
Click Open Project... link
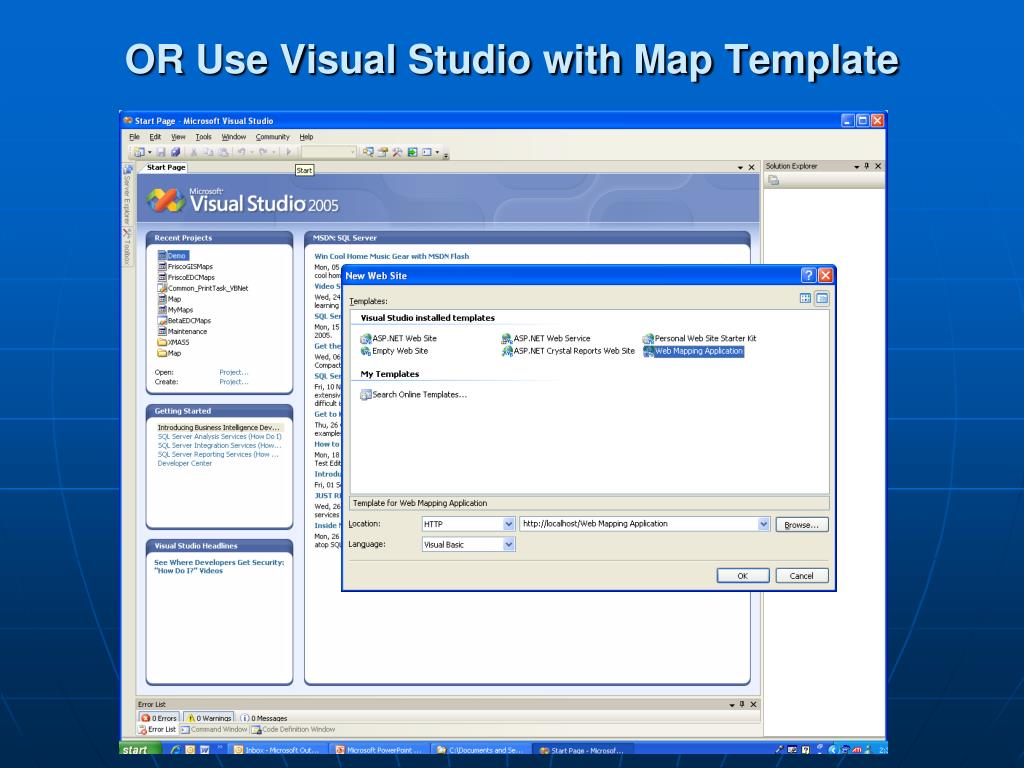click(x=233, y=372)
